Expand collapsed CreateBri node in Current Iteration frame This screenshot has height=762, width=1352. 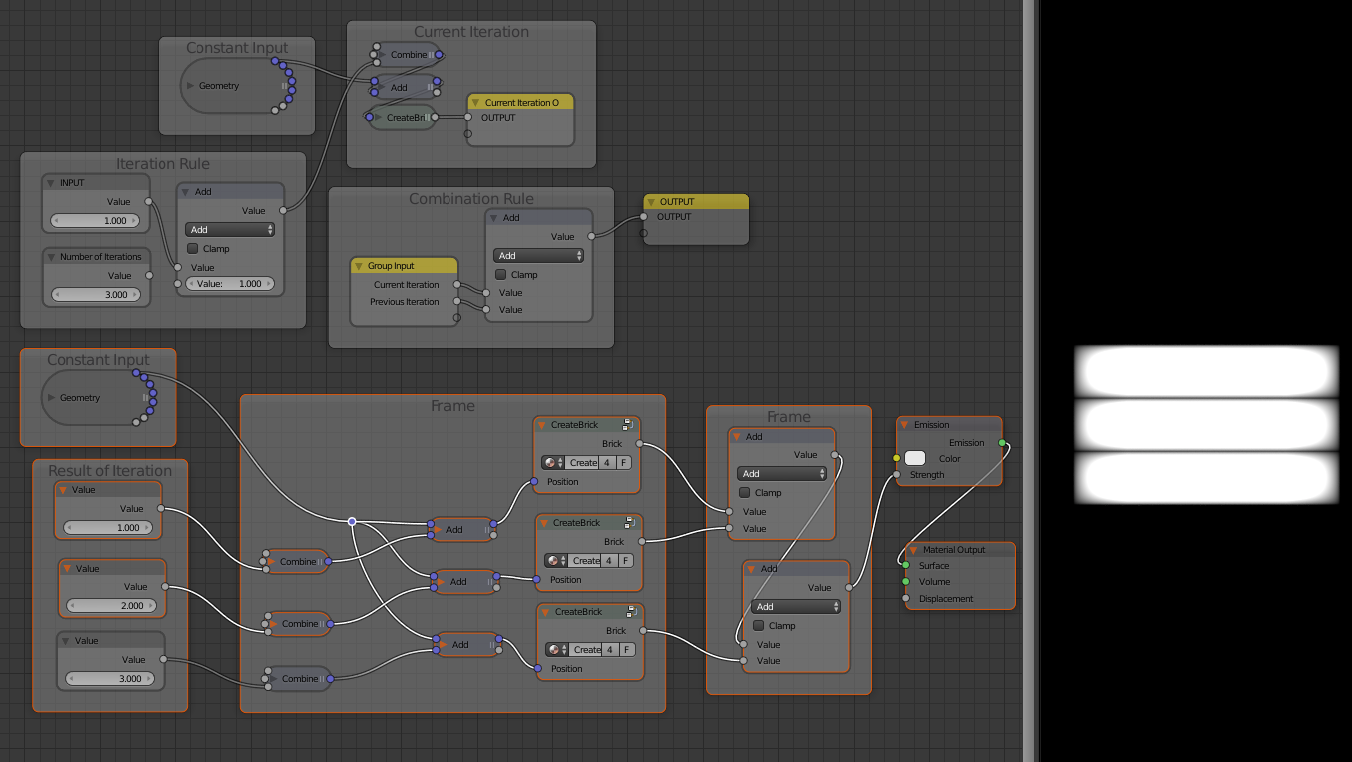pyautogui.click(x=379, y=118)
